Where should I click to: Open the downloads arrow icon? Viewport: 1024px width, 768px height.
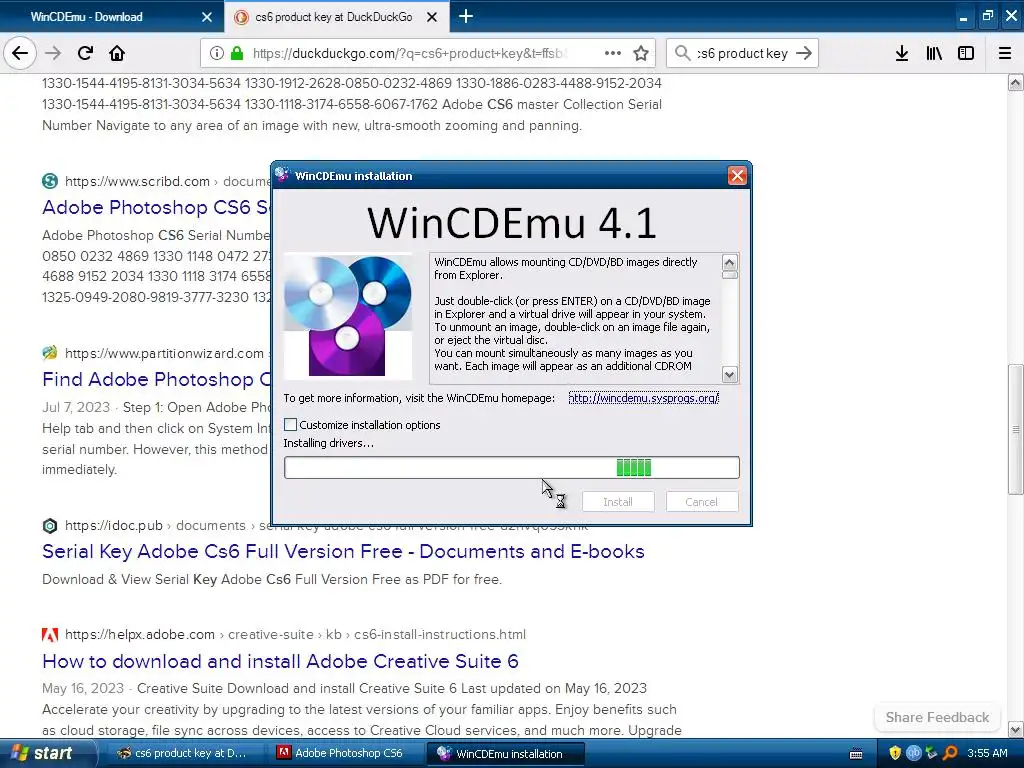902,53
